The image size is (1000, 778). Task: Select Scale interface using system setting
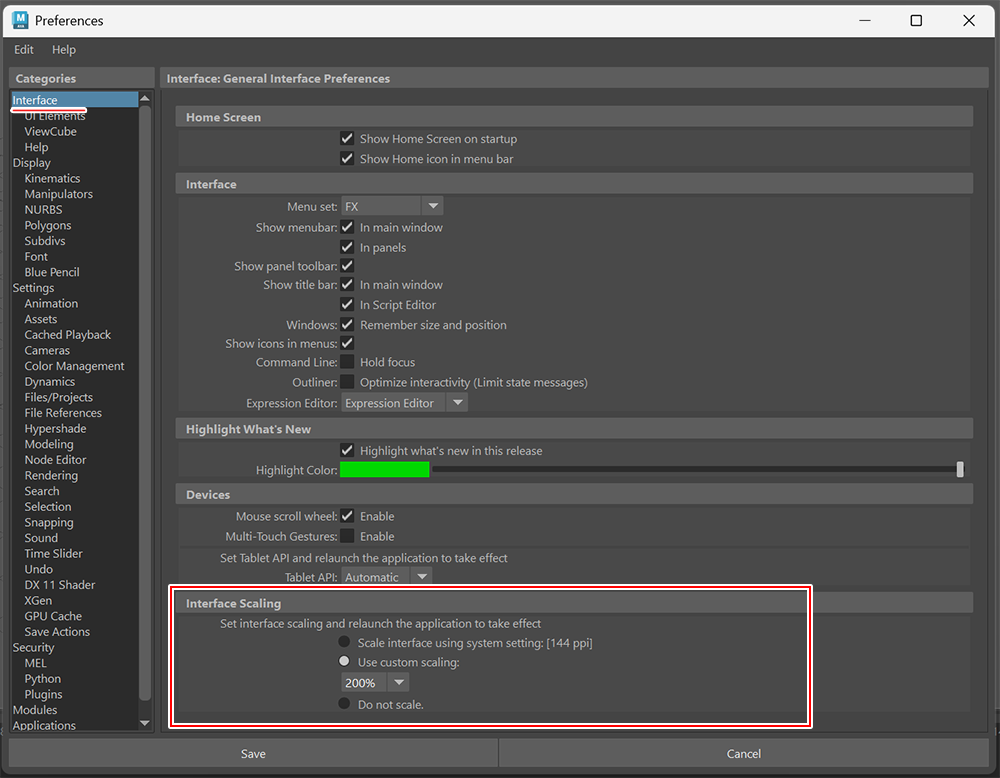click(344, 641)
